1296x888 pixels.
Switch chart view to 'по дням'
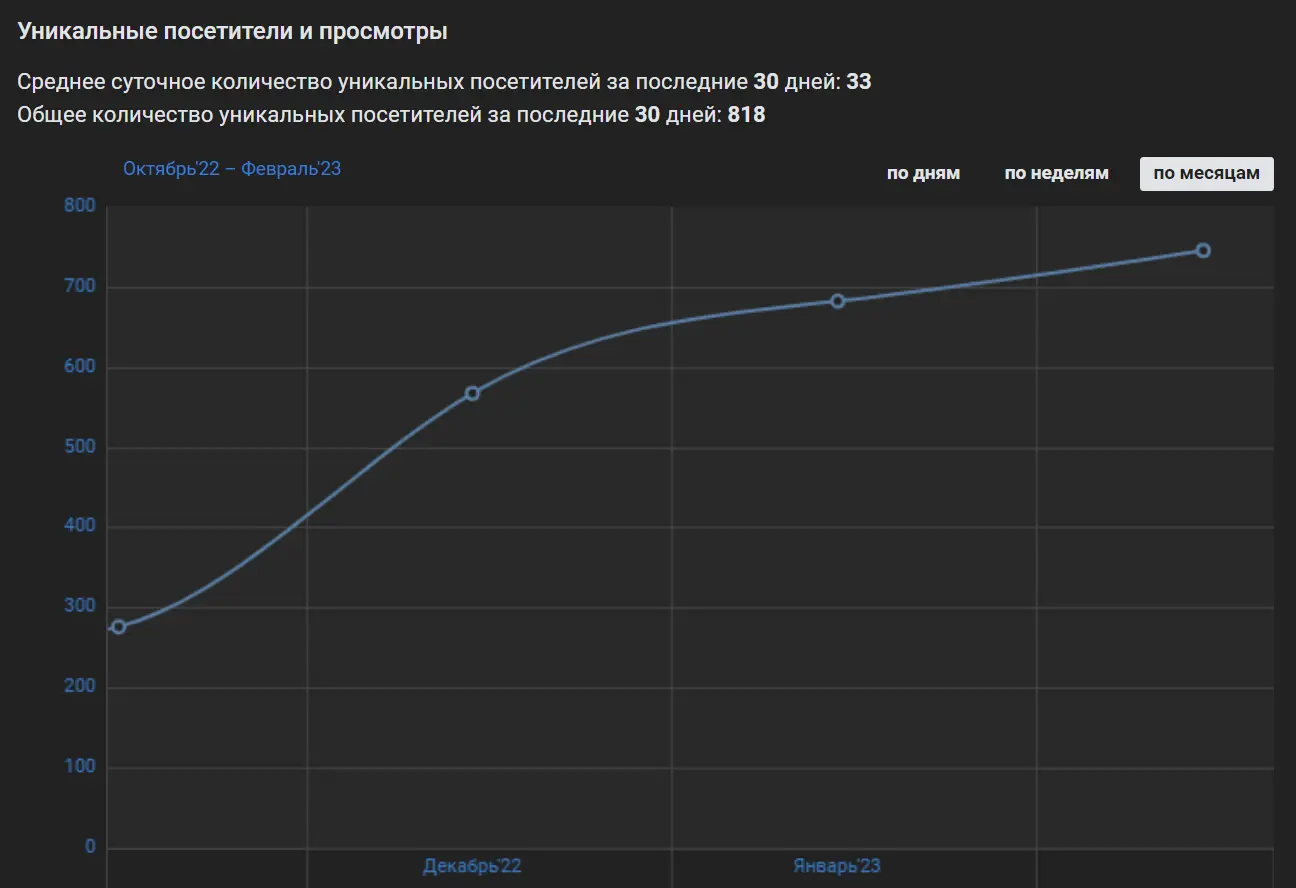(x=923, y=173)
